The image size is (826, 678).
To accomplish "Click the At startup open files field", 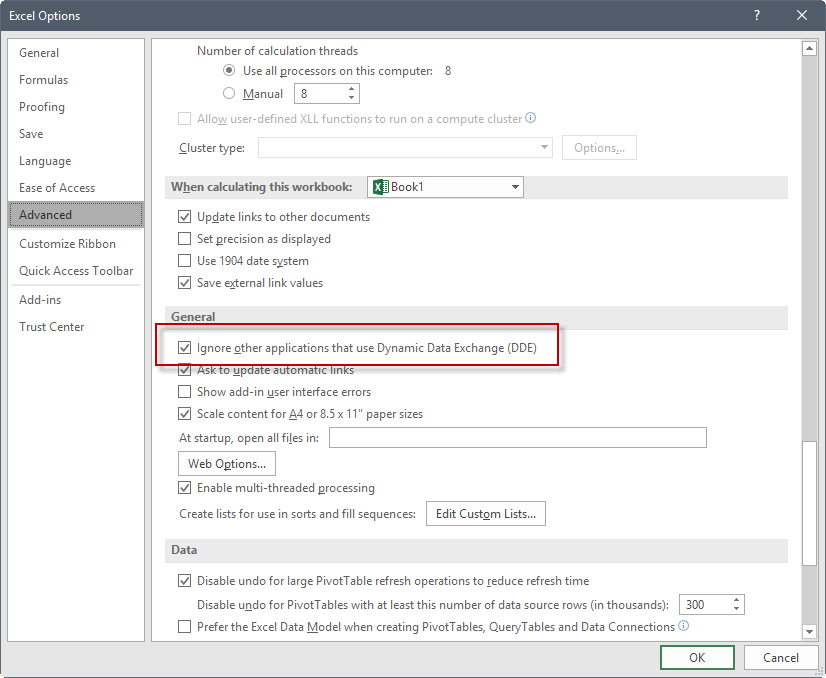I will 518,438.
